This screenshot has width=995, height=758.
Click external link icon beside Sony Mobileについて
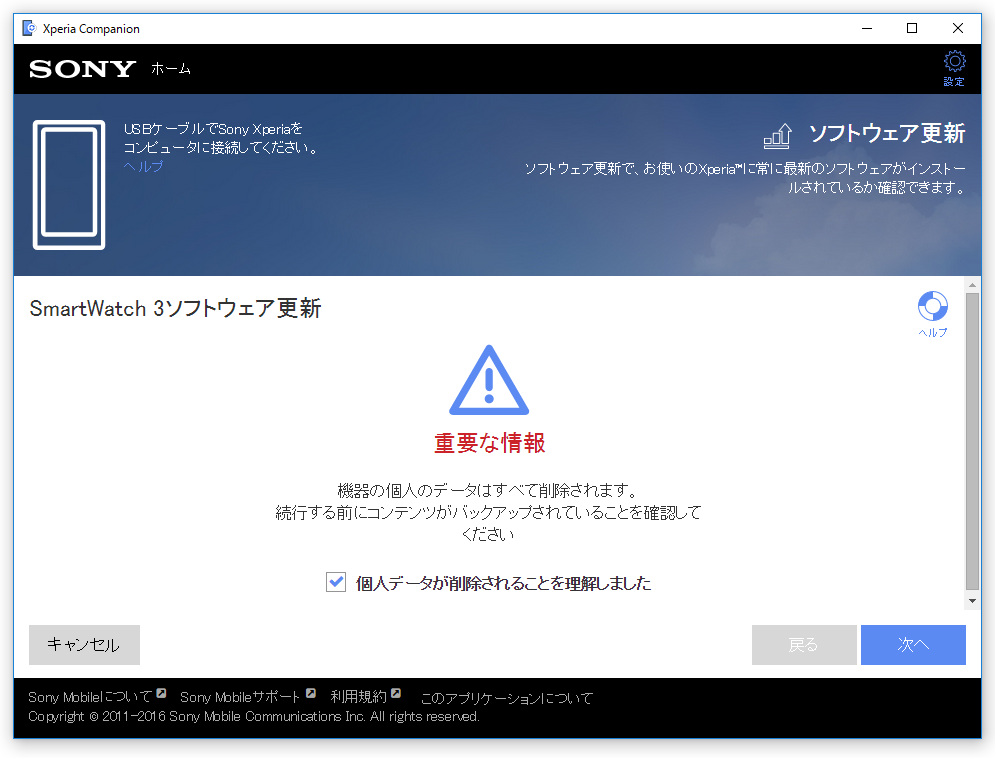coord(161,693)
